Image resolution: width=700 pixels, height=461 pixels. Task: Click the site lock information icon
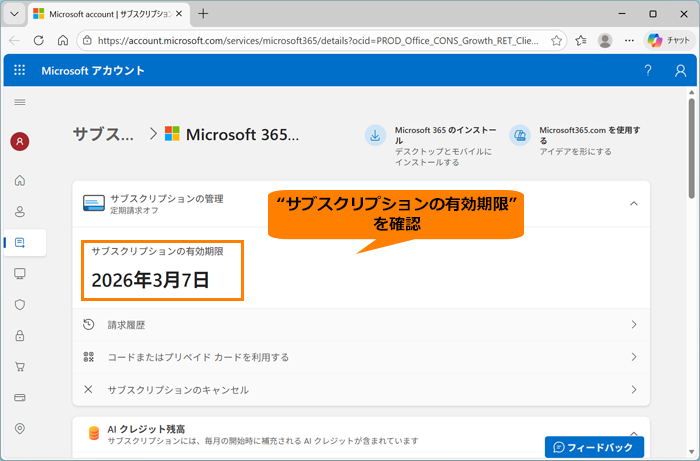pos(88,41)
